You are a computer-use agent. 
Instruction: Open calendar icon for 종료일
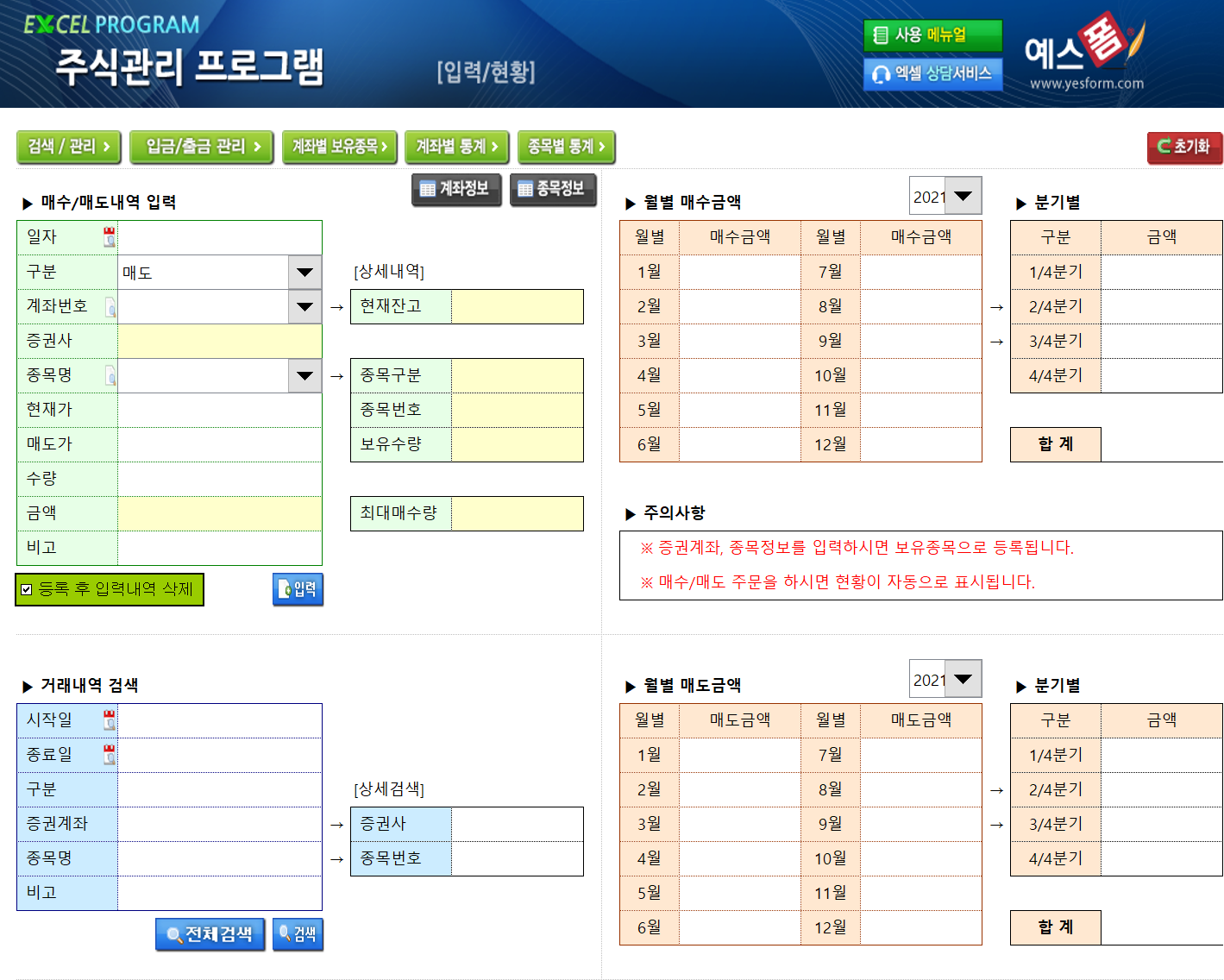(x=109, y=755)
